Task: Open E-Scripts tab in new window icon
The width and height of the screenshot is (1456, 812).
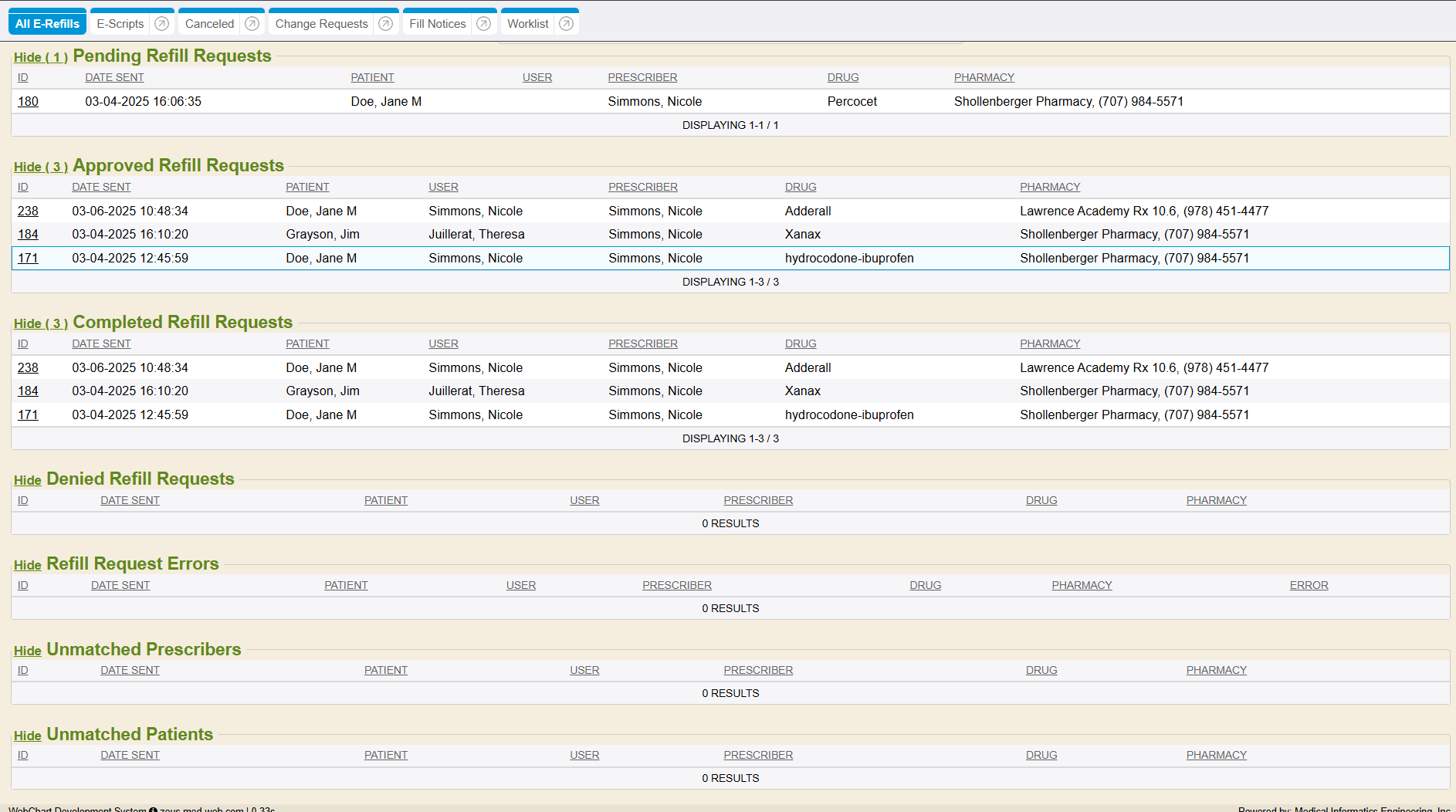Action: (x=161, y=24)
